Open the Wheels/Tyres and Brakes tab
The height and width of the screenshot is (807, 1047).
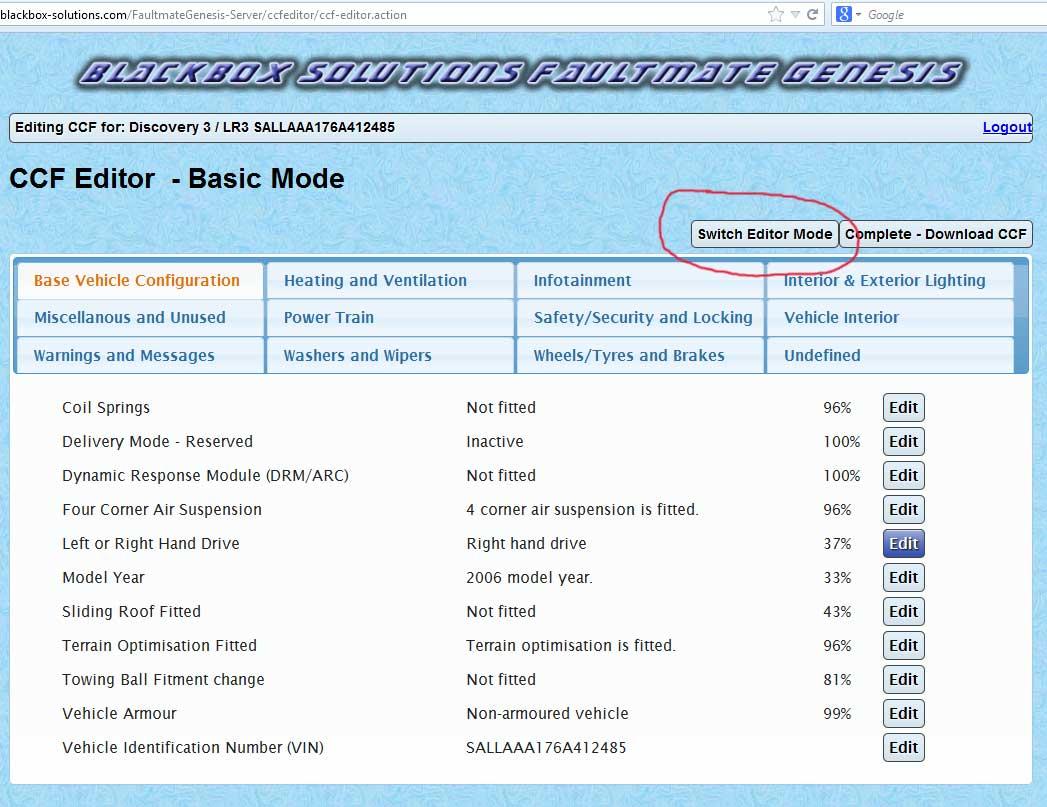629,356
